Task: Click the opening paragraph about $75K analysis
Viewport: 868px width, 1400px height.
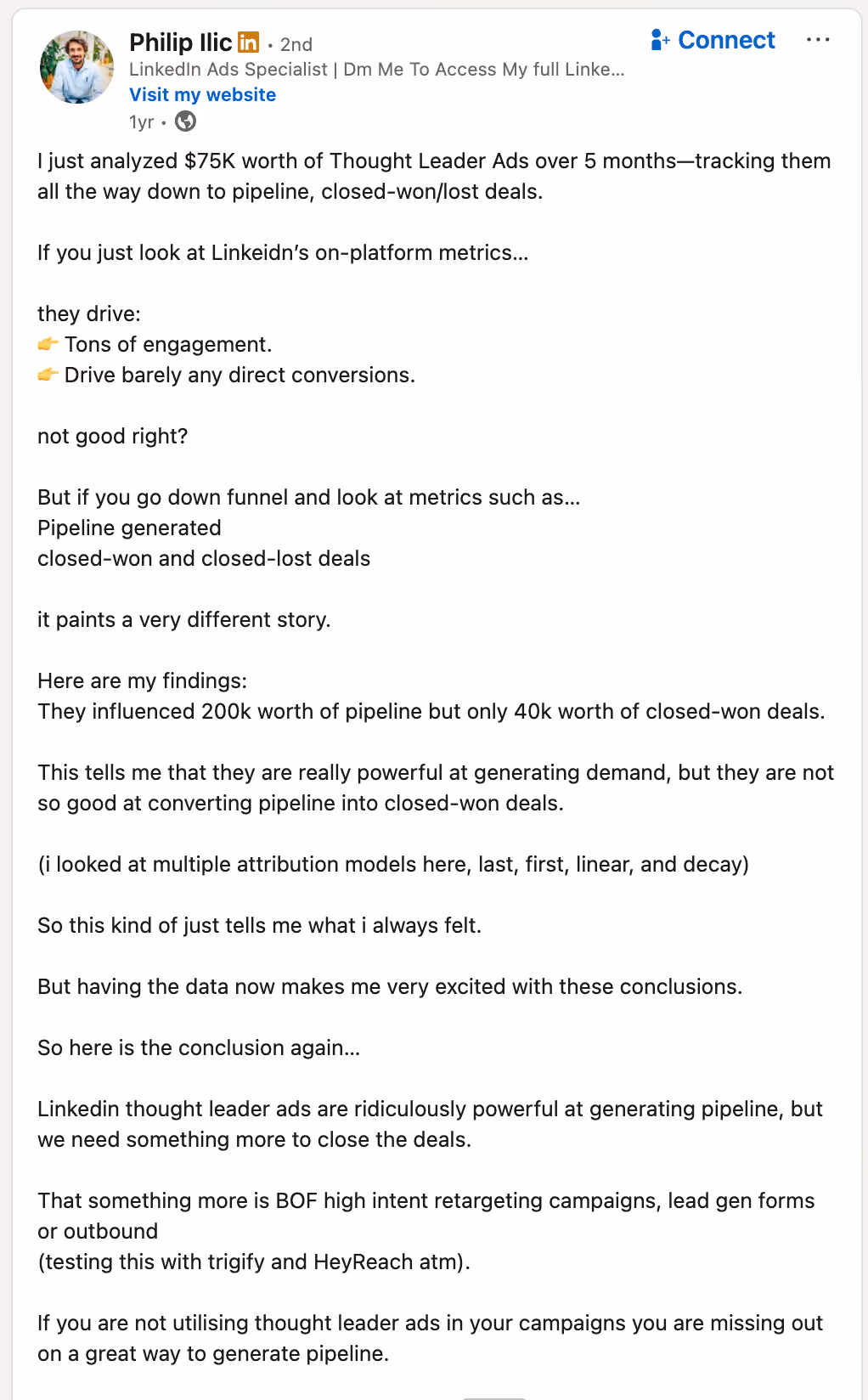Action: (434, 176)
